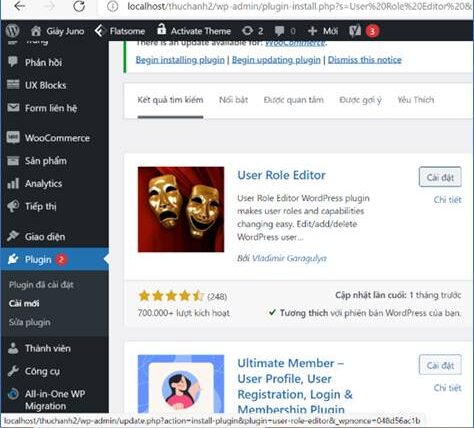Screen dimensions: 474x428
Task: Open Plugin đã cài đặt submenu
Action: coord(41,285)
